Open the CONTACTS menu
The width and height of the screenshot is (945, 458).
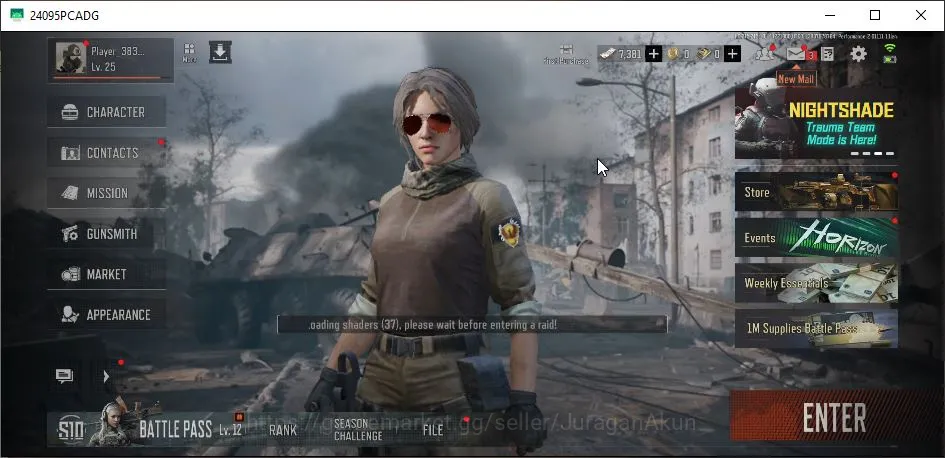[106, 153]
